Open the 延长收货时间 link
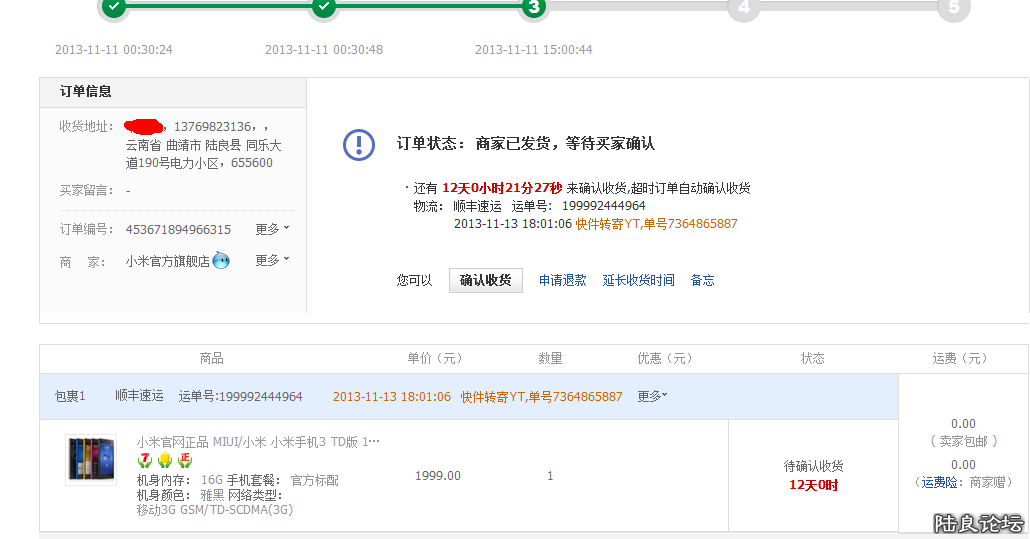 click(638, 281)
